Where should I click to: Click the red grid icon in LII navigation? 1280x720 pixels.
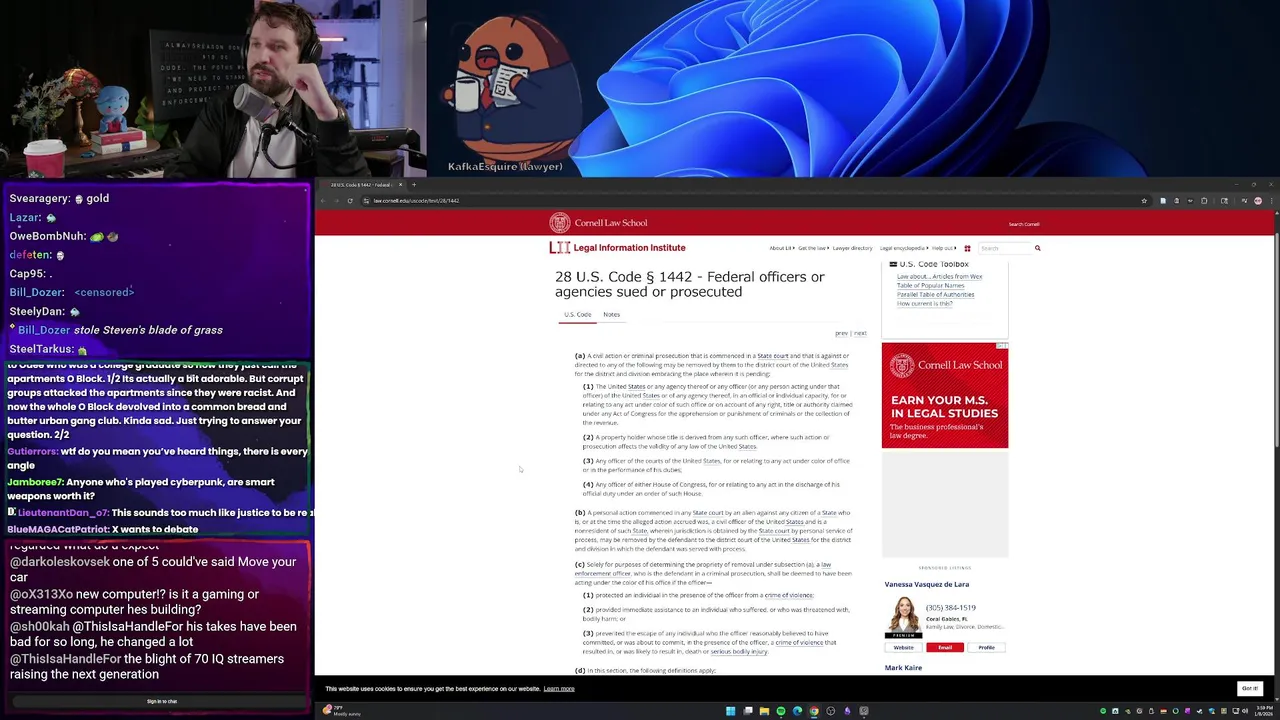967,248
